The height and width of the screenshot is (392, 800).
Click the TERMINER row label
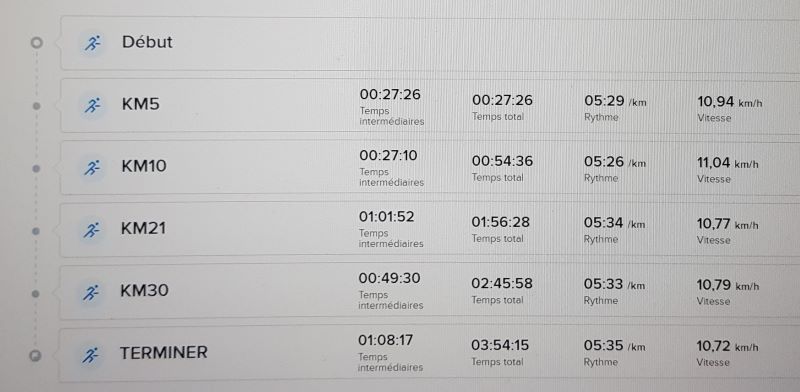point(164,353)
